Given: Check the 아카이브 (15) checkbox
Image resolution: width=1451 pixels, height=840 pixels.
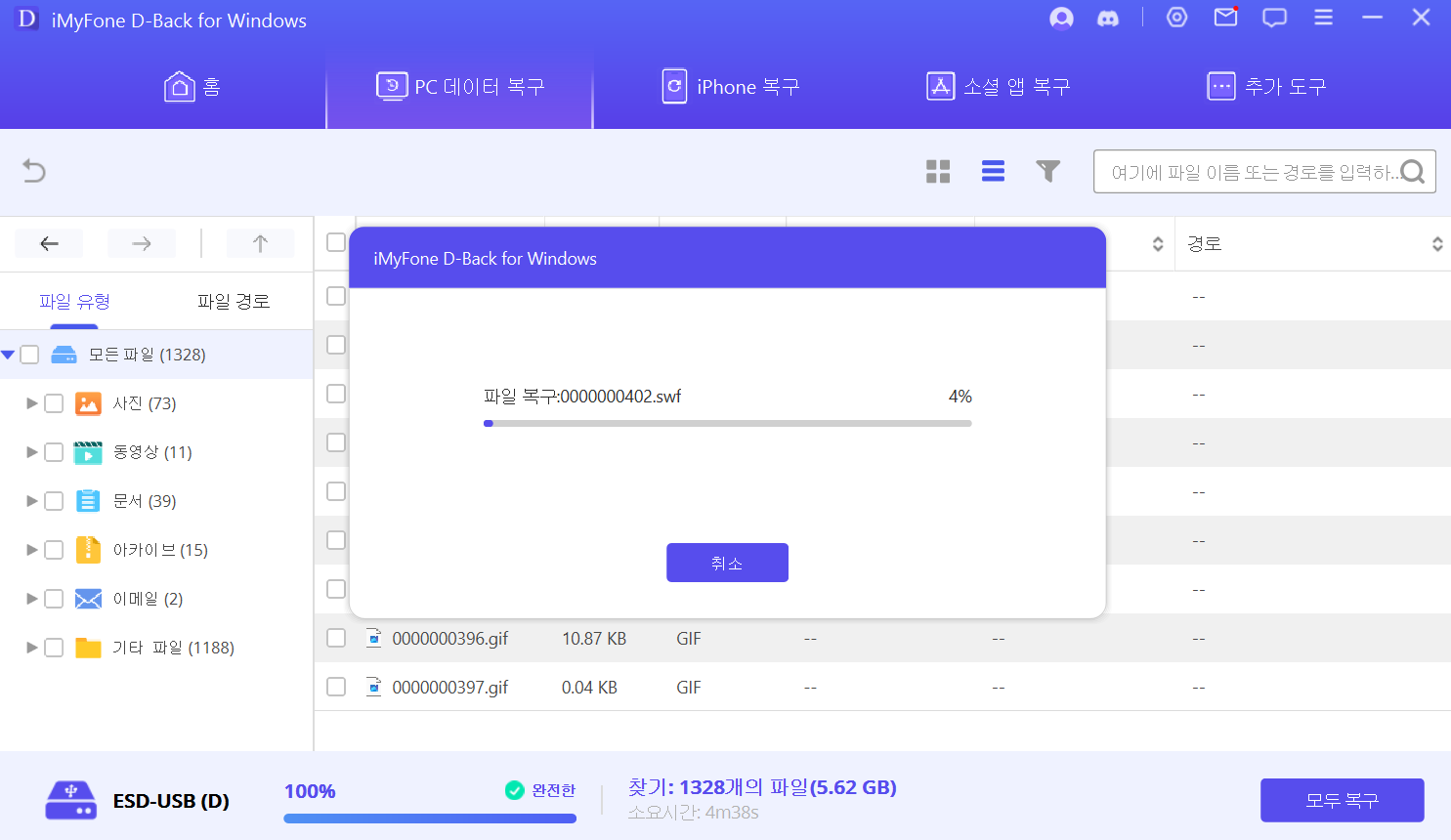Looking at the screenshot, I should 54,550.
